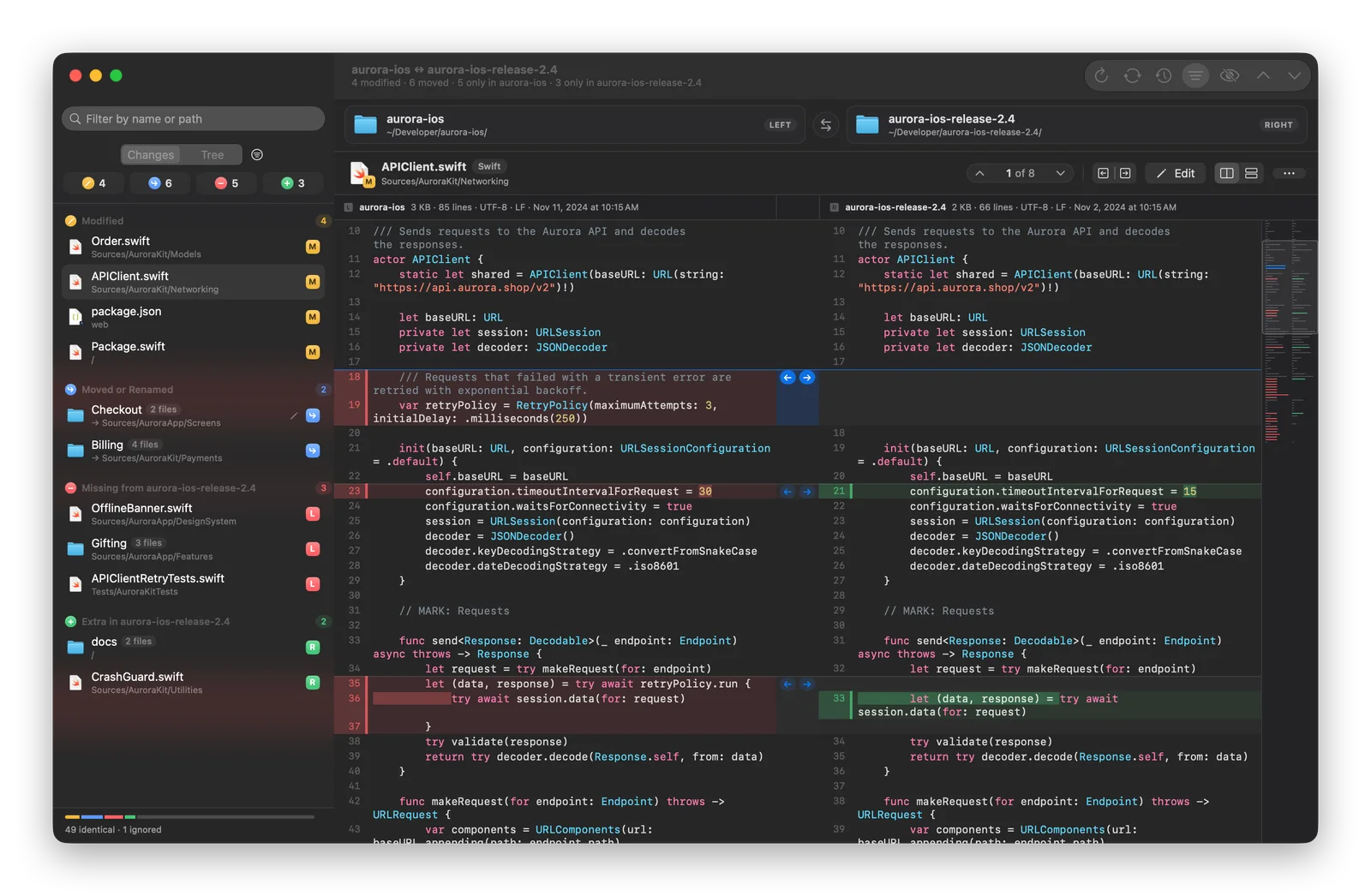The height and width of the screenshot is (896, 1371).
Task: Open the Gifting folder with 3 files
Action: click(193, 549)
